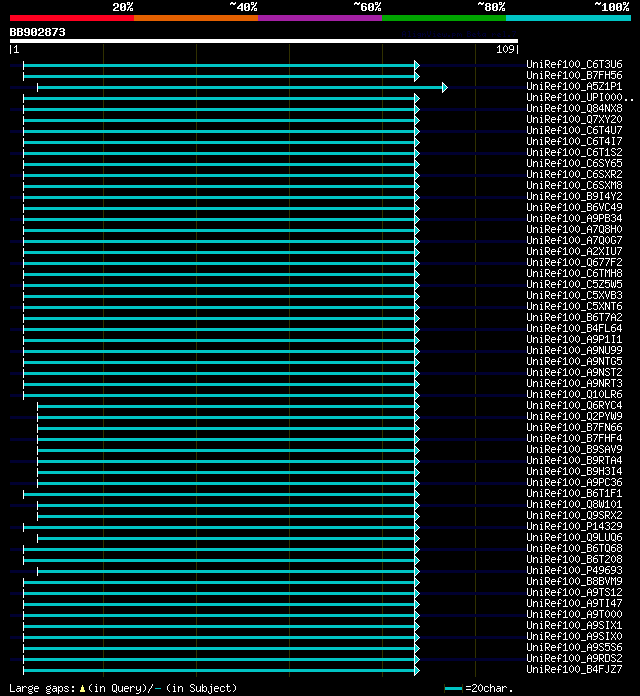Image resolution: width=640 pixels, height=696 pixels.
Task: Choose subject UniRef100_B9I4Y2
Action: point(574,196)
